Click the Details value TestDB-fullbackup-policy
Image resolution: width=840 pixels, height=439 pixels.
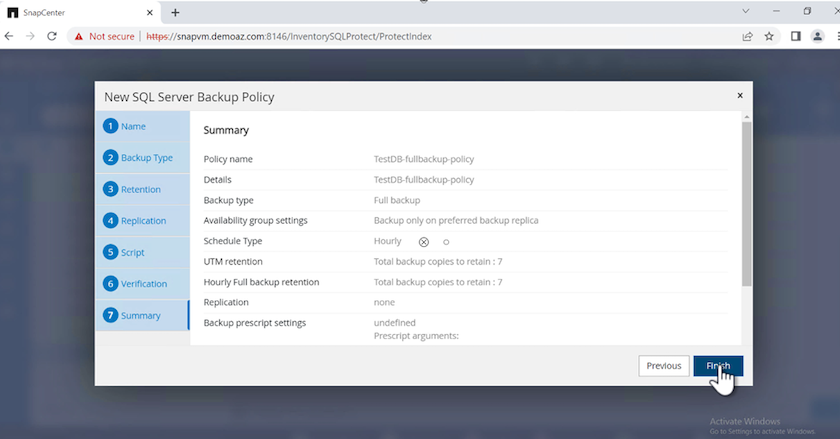[x=424, y=180]
